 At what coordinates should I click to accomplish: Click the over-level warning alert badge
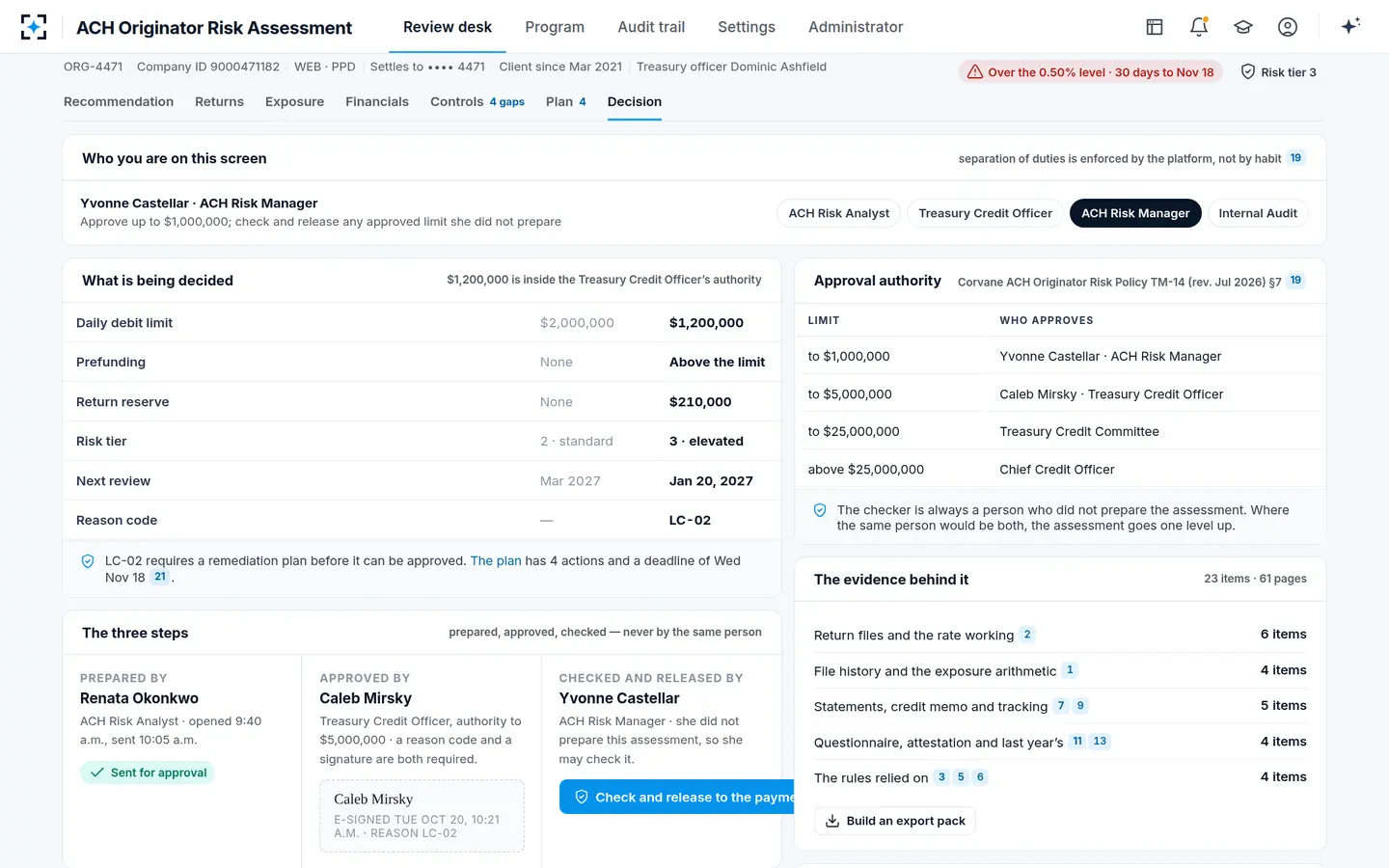tap(1091, 72)
